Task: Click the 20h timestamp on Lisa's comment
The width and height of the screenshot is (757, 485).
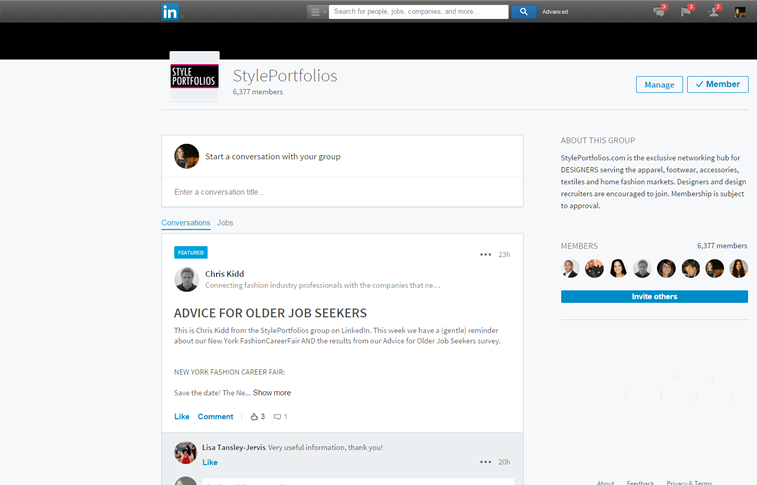Action: [504, 462]
